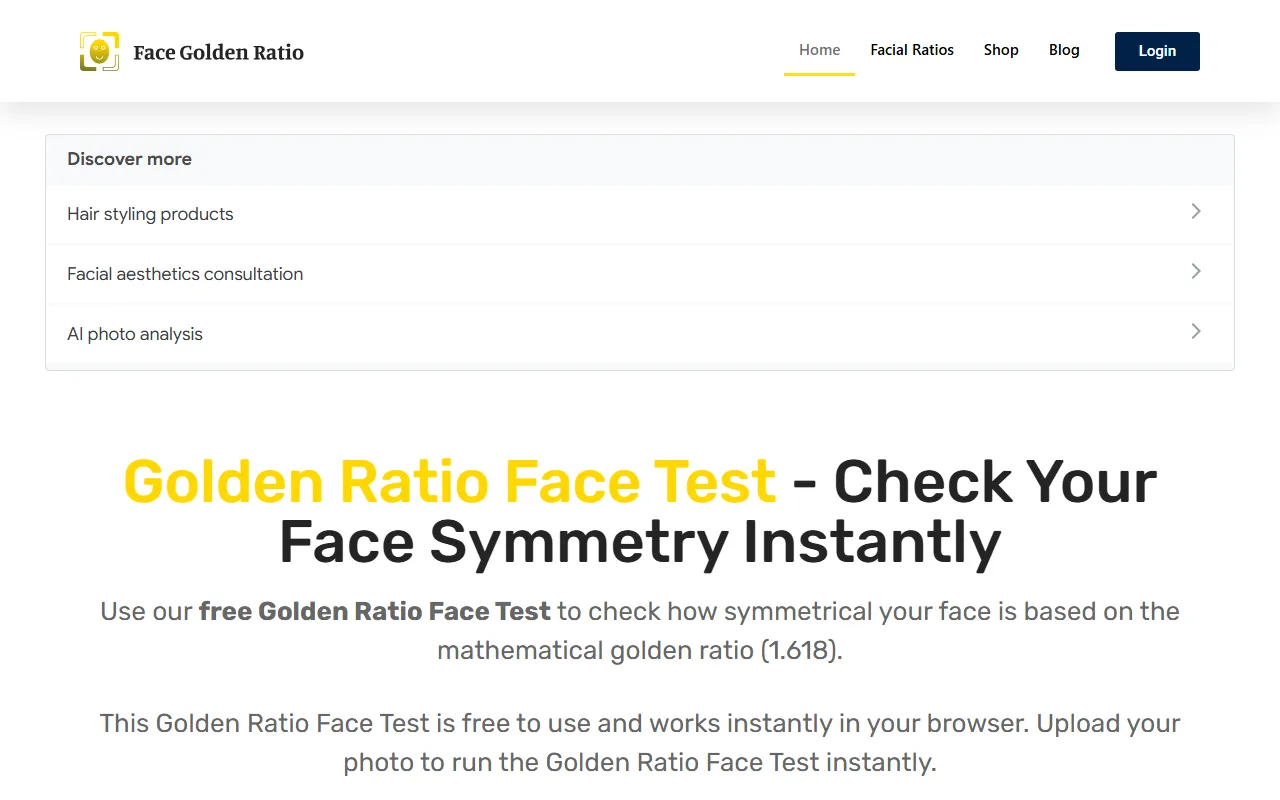Screen dimensions: 1280x800
Task: Click the yellow Golden Ratio Face Test heading
Action: pyautogui.click(x=449, y=481)
